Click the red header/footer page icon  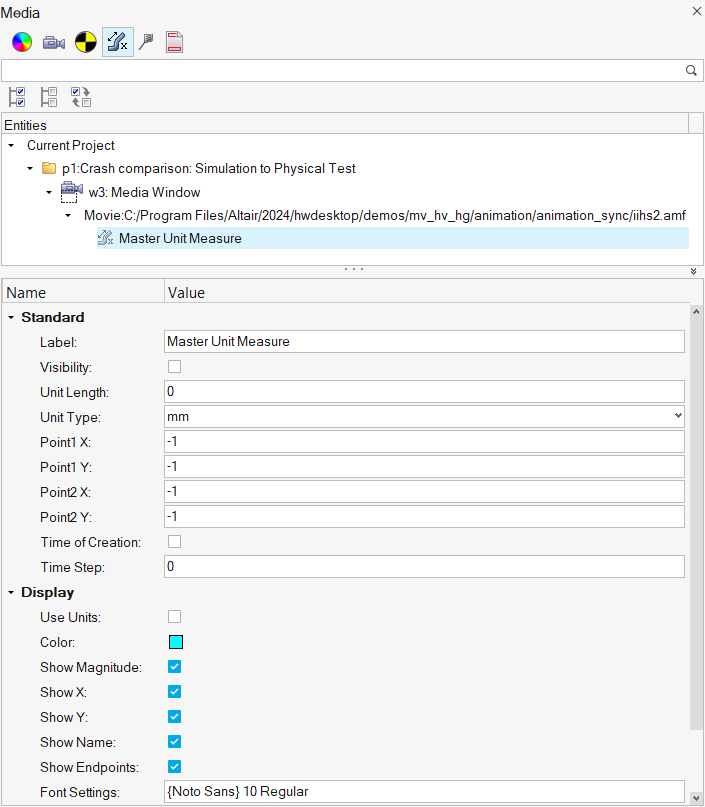coord(174,42)
